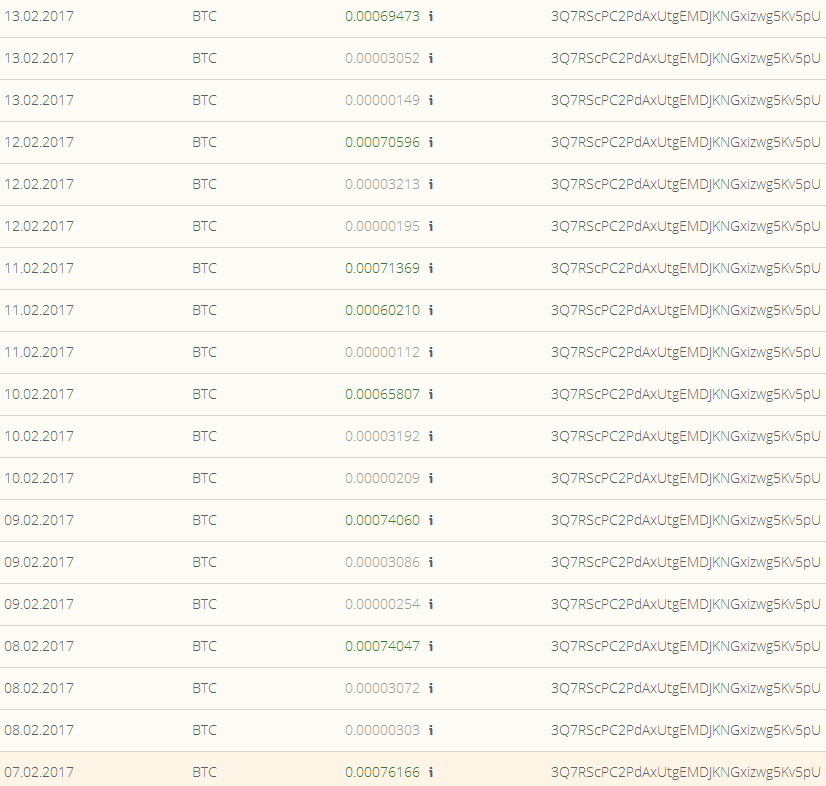Select amount 0.00000209

pyautogui.click(x=382, y=478)
